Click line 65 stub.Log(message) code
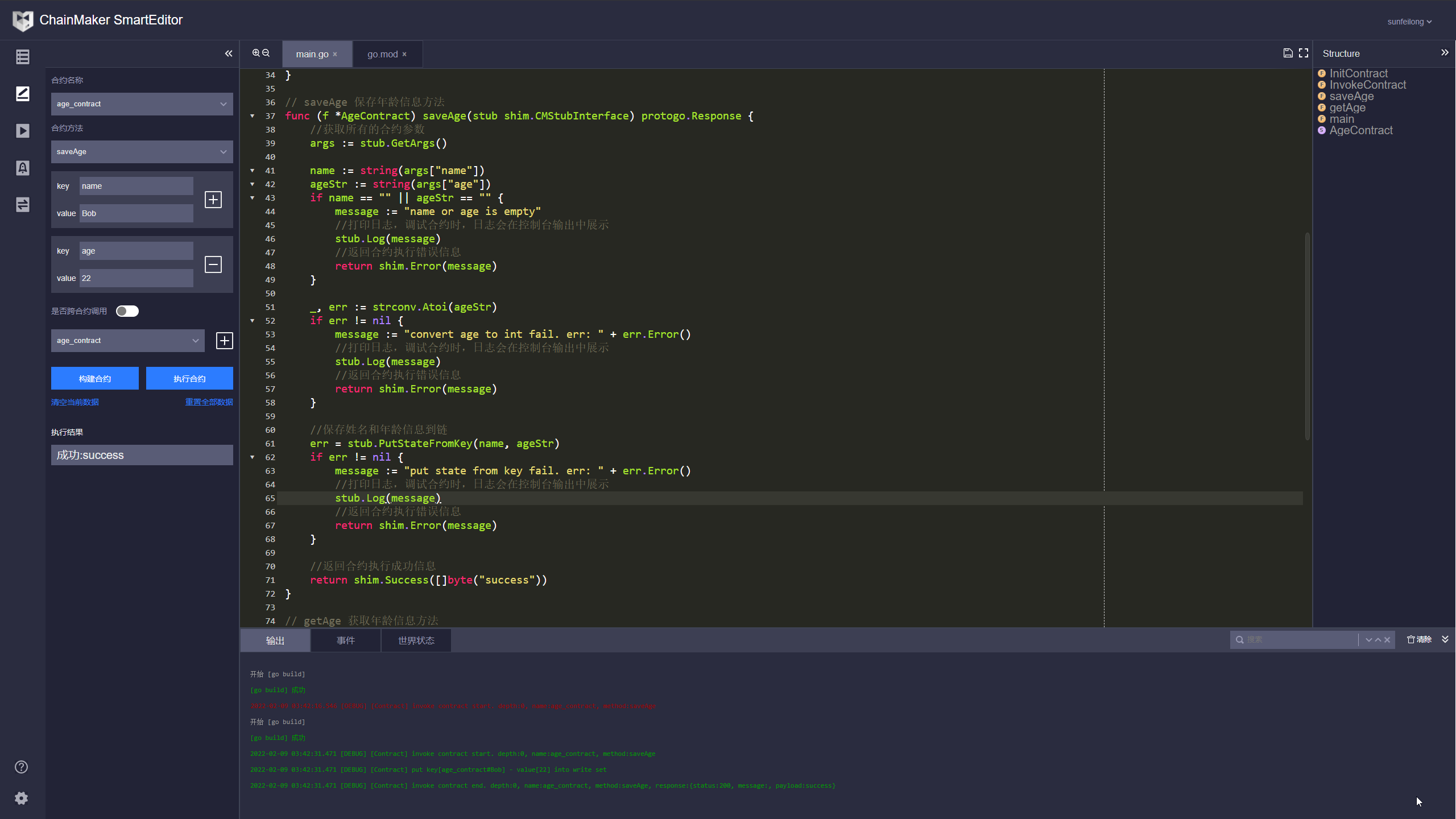The width and height of the screenshot is (1456, 819). (388, 498)
